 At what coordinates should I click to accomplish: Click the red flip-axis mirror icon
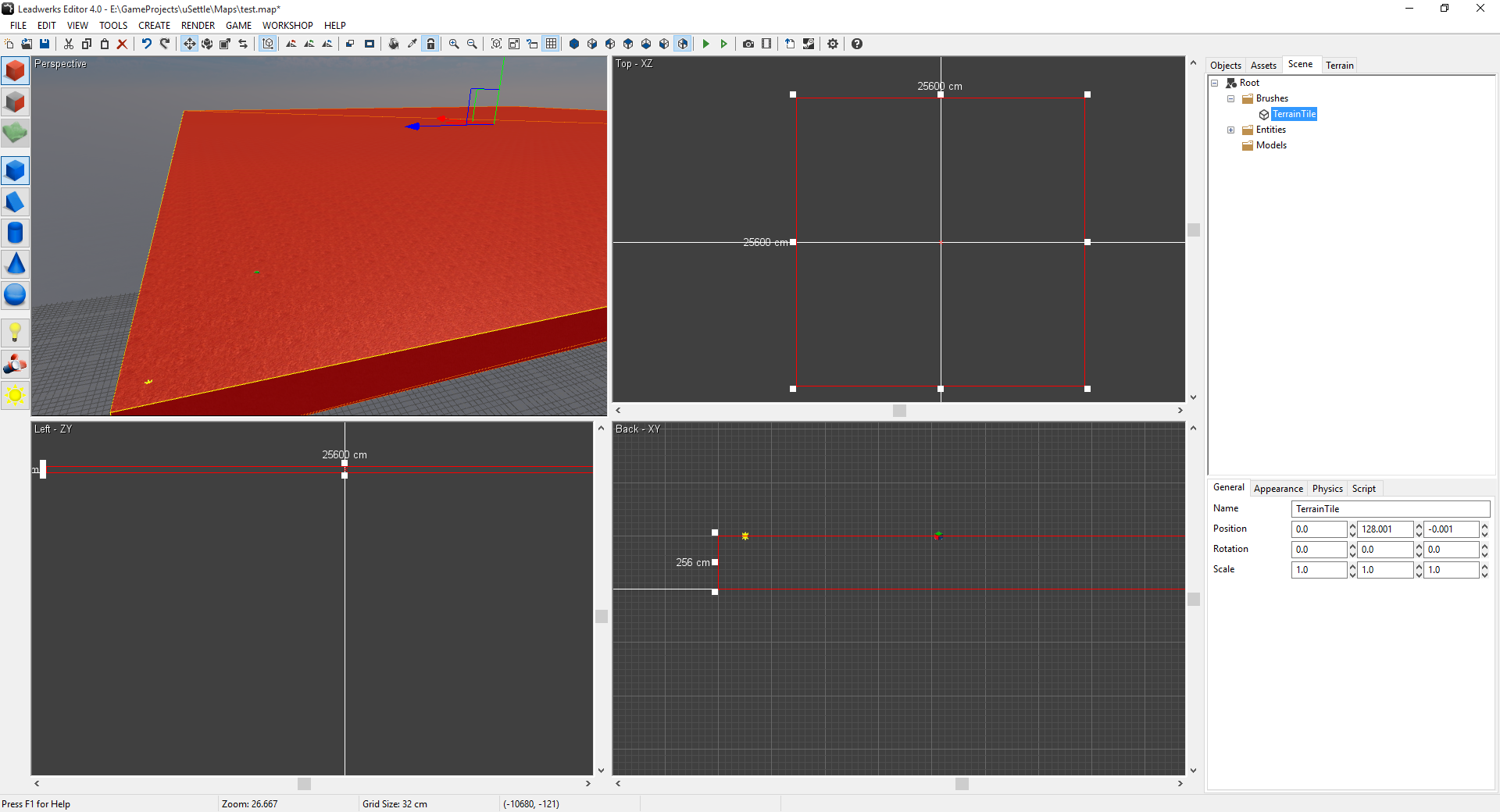[291, 44]
